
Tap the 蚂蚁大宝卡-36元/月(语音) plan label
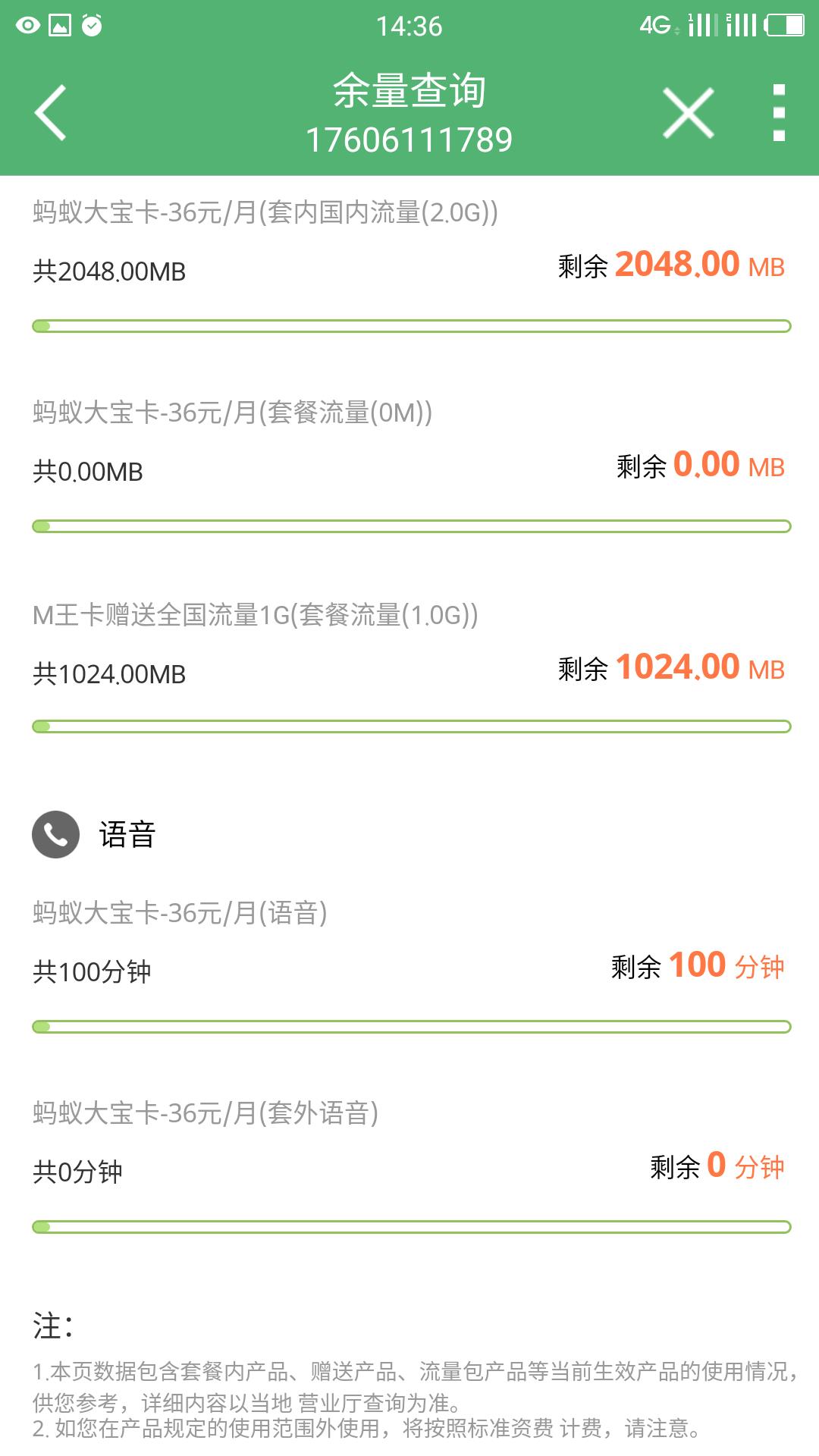[180, 913]
